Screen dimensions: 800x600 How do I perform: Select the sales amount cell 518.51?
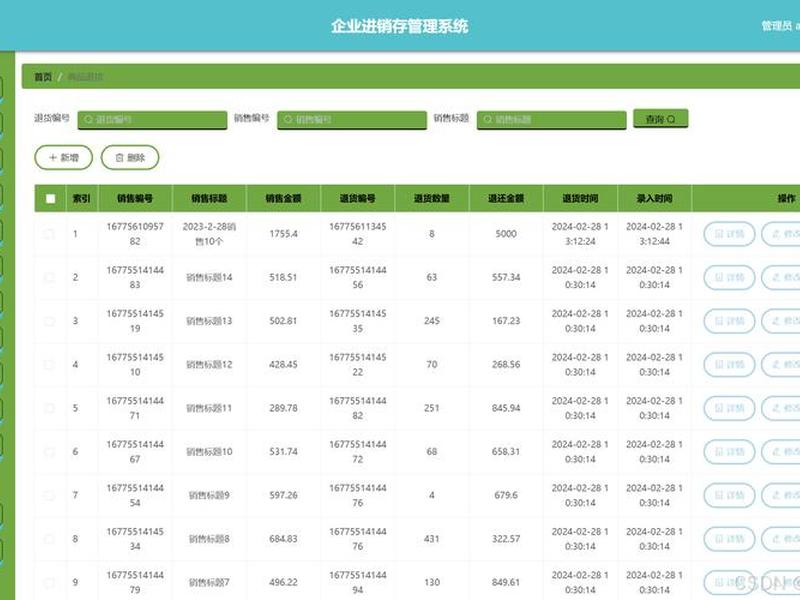coord(283,278)
